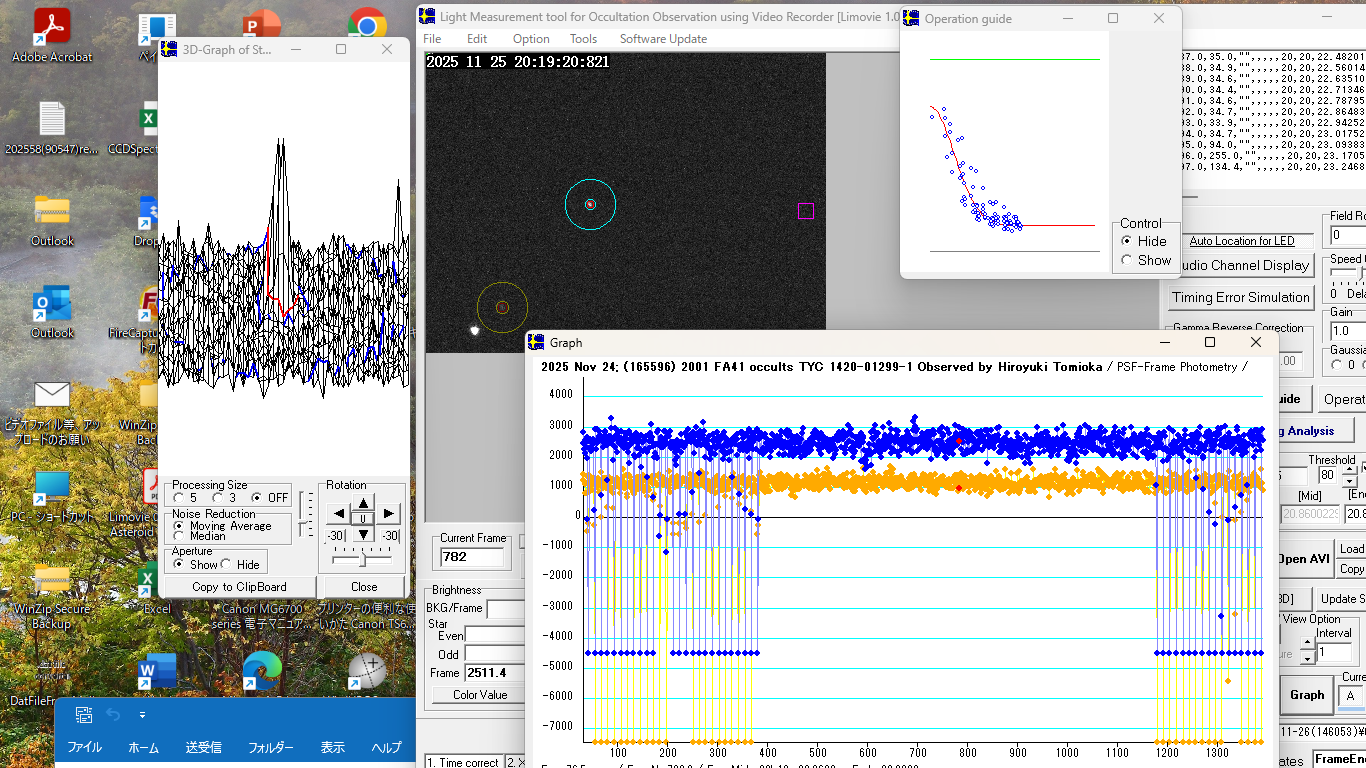Increase the Threshold value stepper

(x=1349, y=470)
